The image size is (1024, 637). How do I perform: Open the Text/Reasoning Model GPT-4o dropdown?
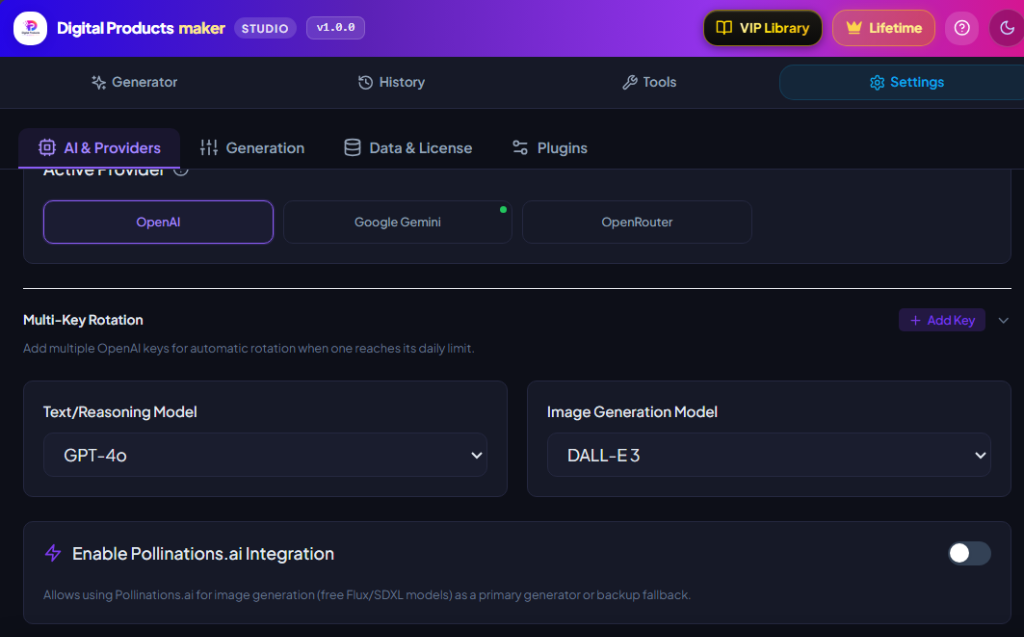pos(265,455)
